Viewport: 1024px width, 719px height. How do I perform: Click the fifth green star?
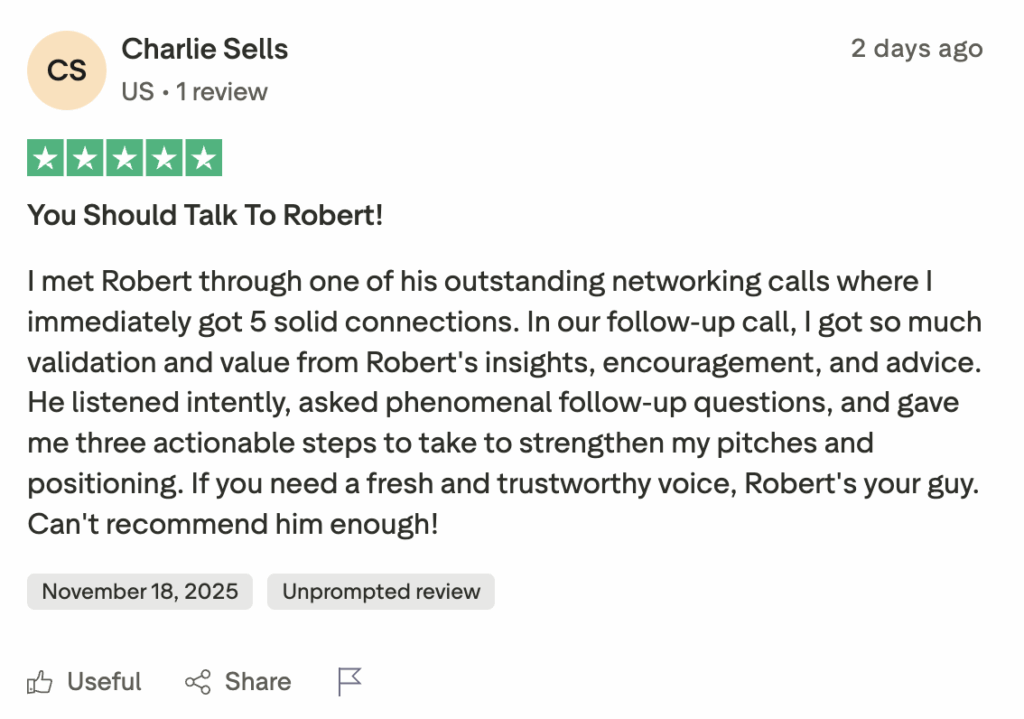click(x=203, y=158)
